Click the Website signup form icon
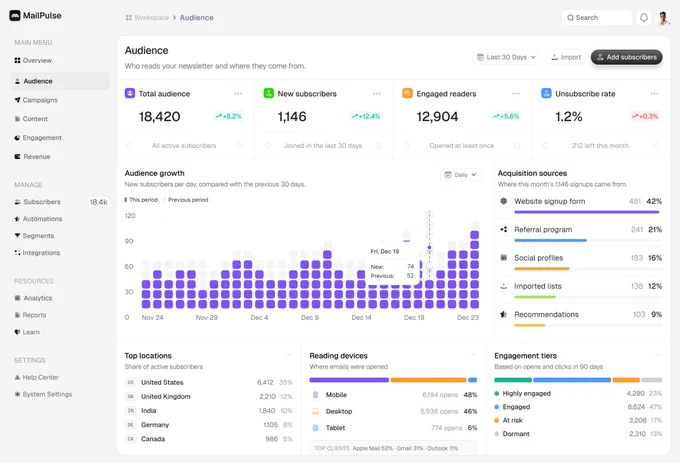This screenshot has height=463, width=680. pyautogui.click(x=503, y=201)
